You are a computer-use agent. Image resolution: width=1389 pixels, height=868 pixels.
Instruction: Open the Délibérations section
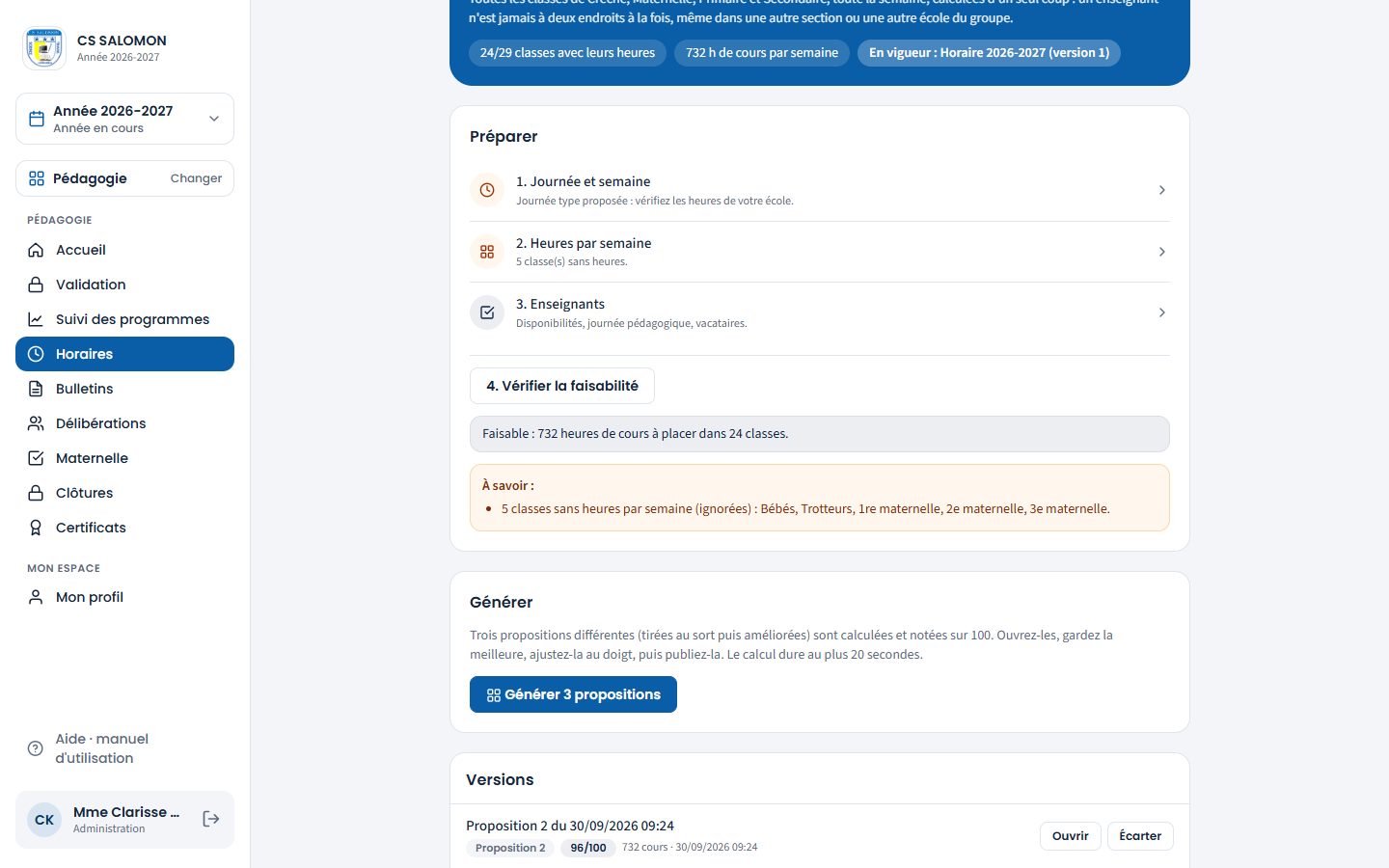(x=124, y=423)
